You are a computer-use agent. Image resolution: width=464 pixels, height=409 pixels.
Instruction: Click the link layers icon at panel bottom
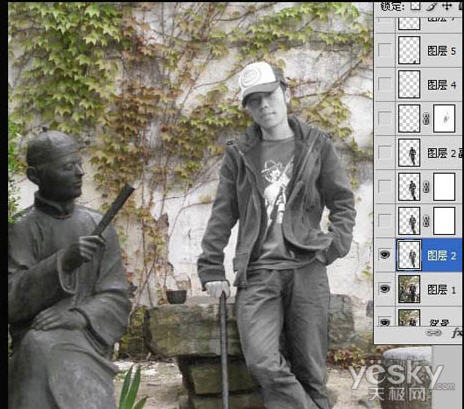(434, 333)
